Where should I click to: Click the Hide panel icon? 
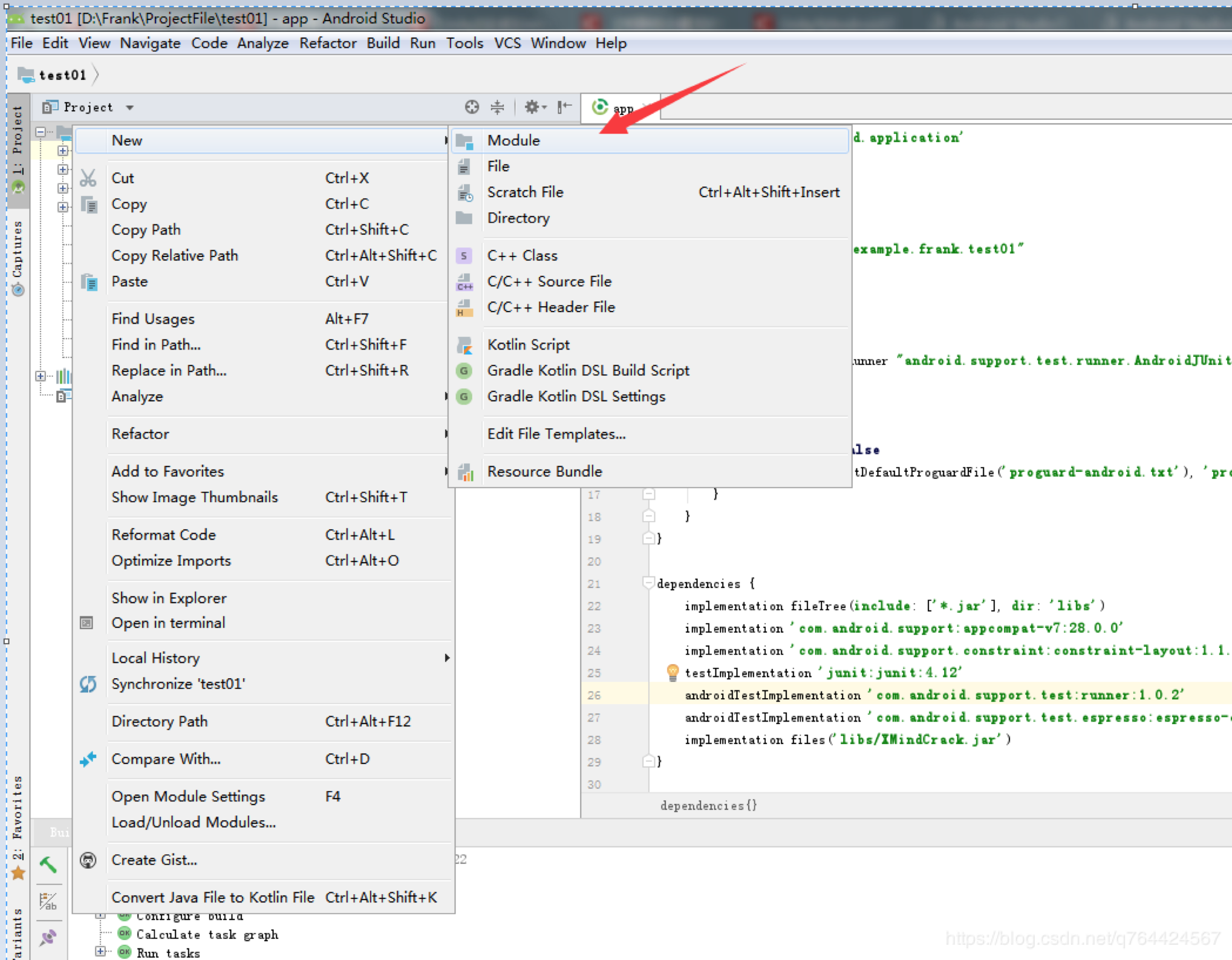(x=564, y=107)
